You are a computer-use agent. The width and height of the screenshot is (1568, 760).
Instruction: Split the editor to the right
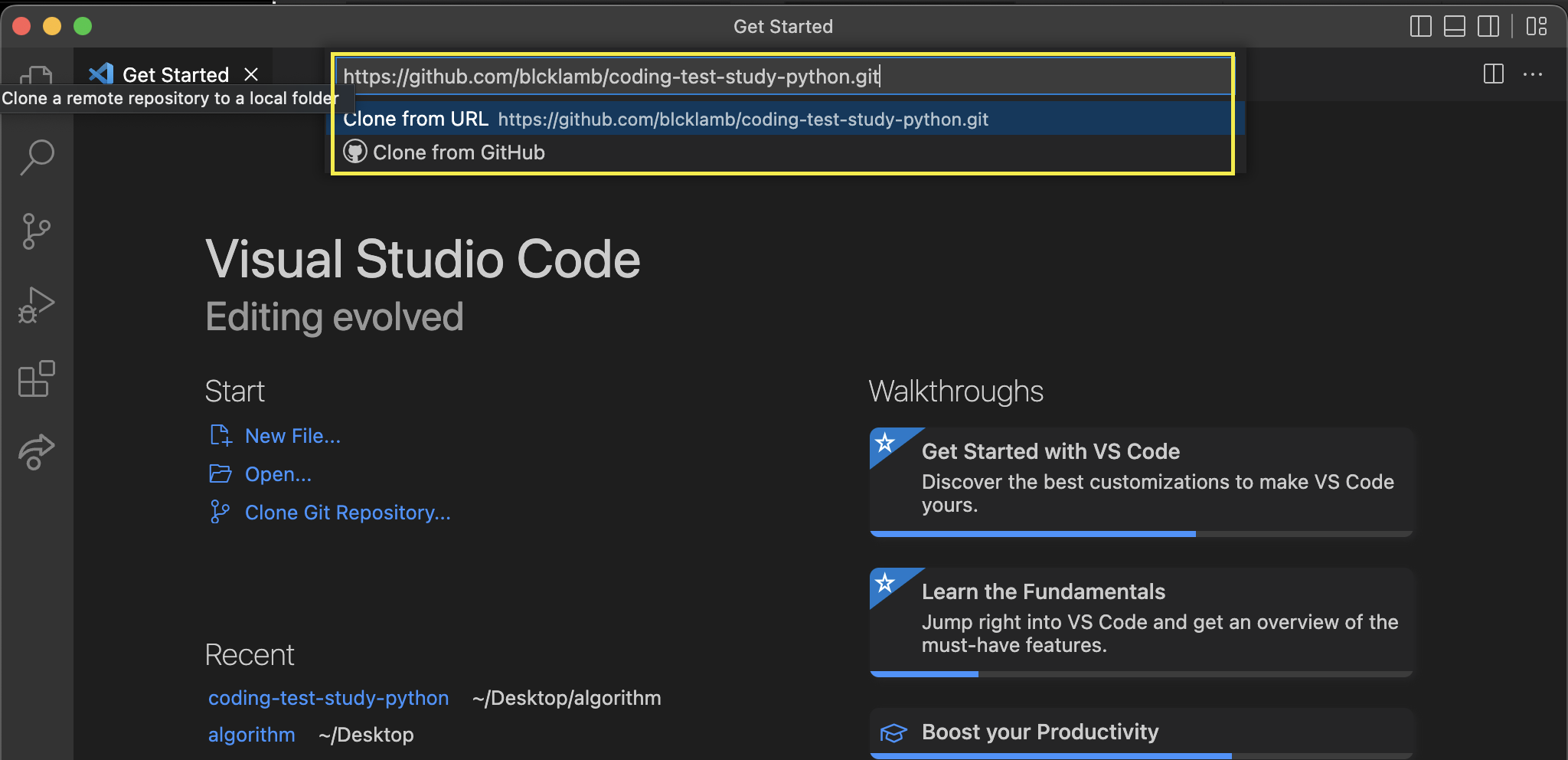[1493, 74]
